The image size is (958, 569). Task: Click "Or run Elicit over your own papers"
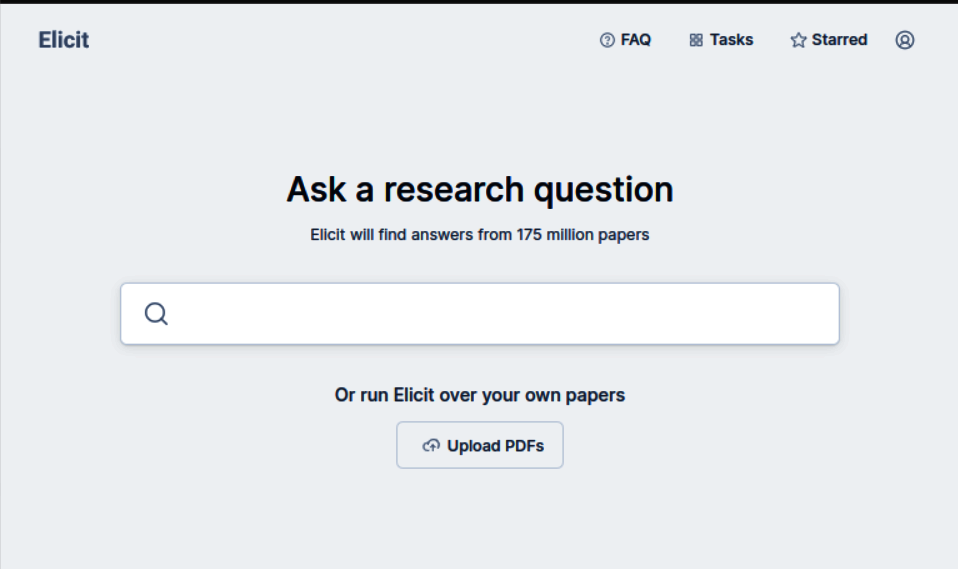coord(480,395)
